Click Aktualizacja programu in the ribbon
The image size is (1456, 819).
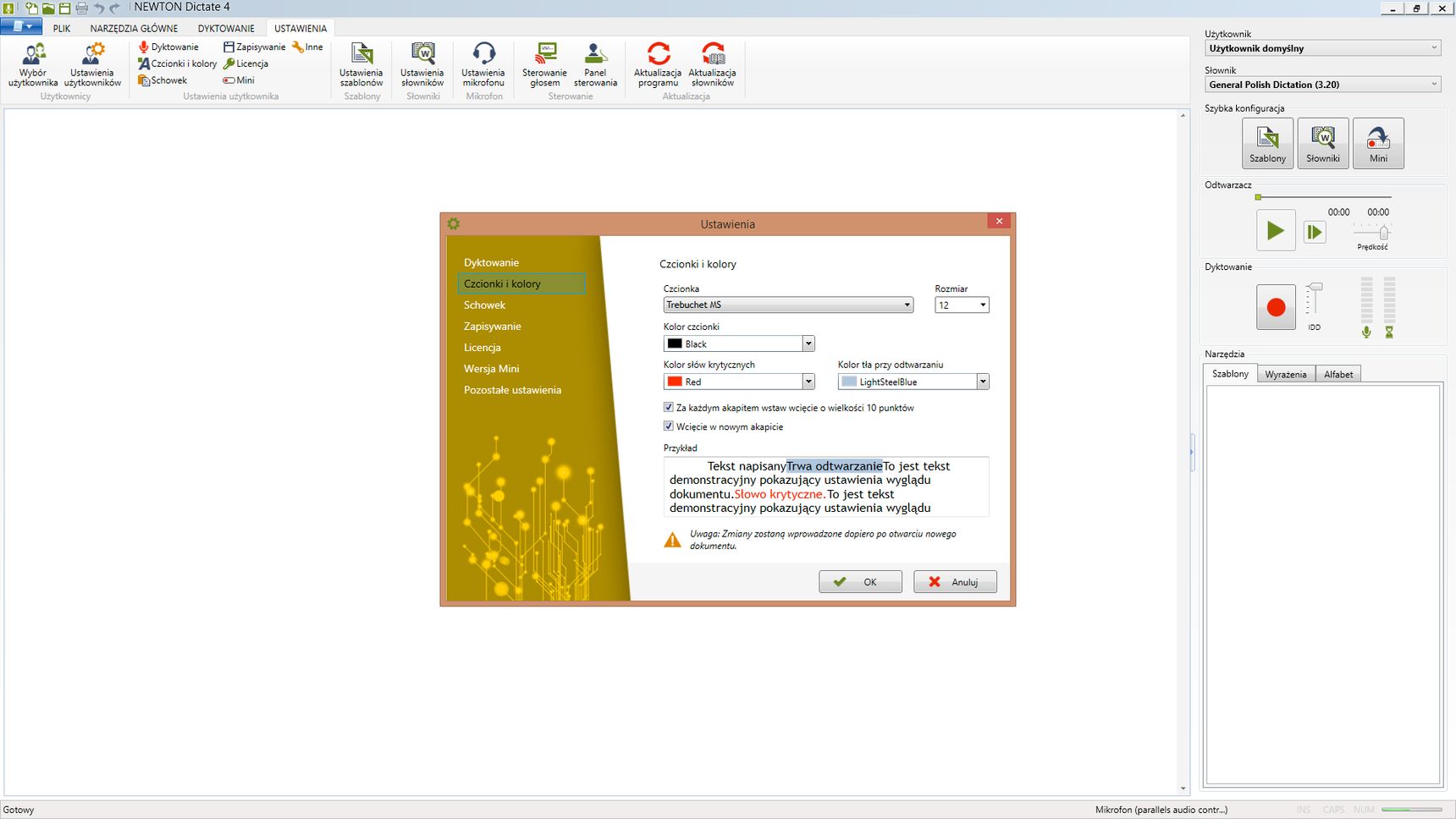[x=658, y=65]
